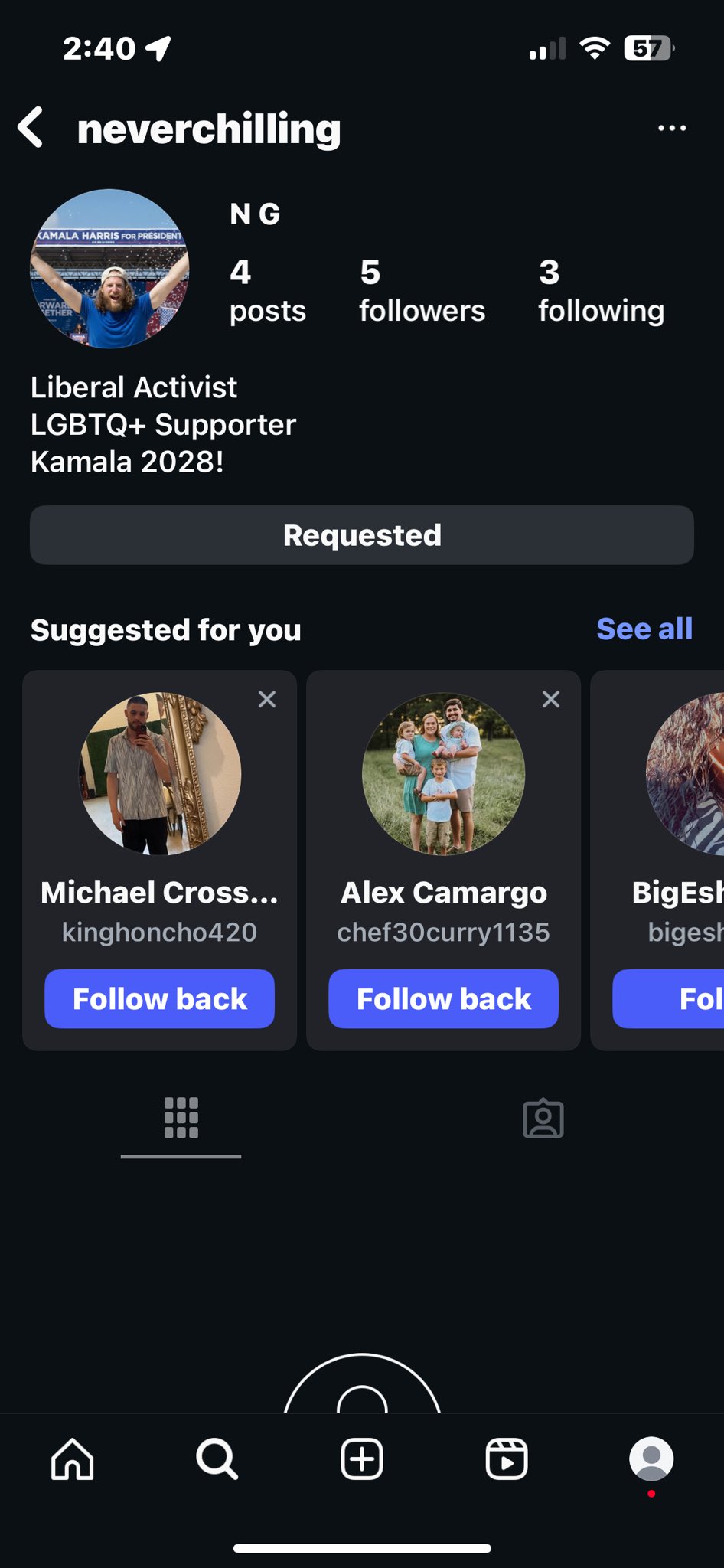The height and width of the screenshot is (1568, 724).
Task: Open your own profile avatar icon
Action: (651, 1459)
